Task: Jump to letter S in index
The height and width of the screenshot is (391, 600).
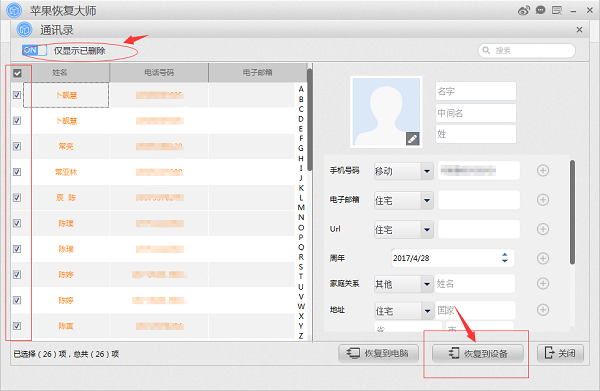Action: pyautogui.click(x=301, y=267)
